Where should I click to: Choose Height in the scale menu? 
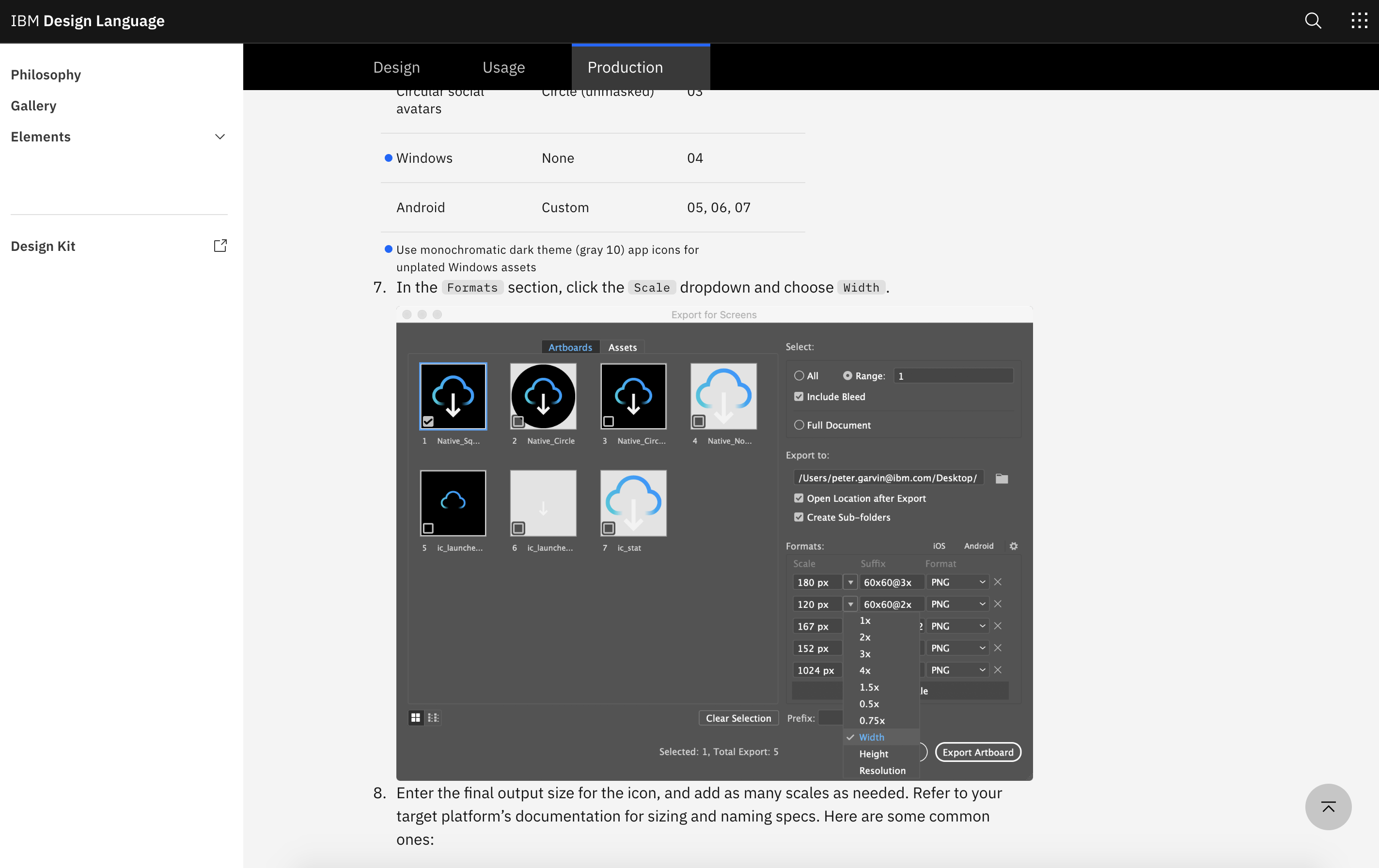tap(881, 754)
